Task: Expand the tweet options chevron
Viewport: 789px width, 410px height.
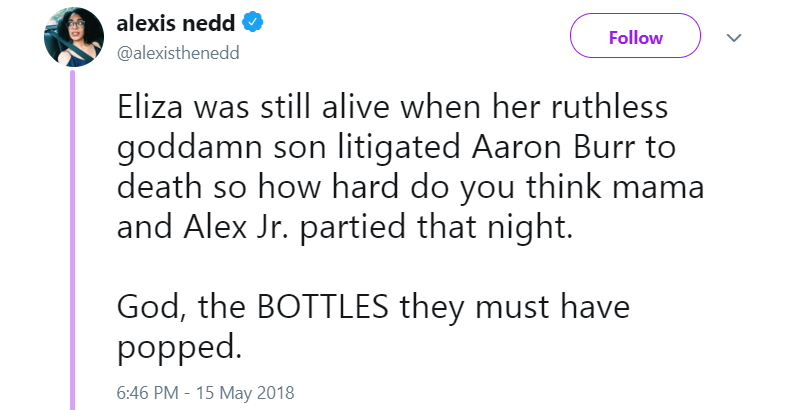Action: (x=735, y=38)
